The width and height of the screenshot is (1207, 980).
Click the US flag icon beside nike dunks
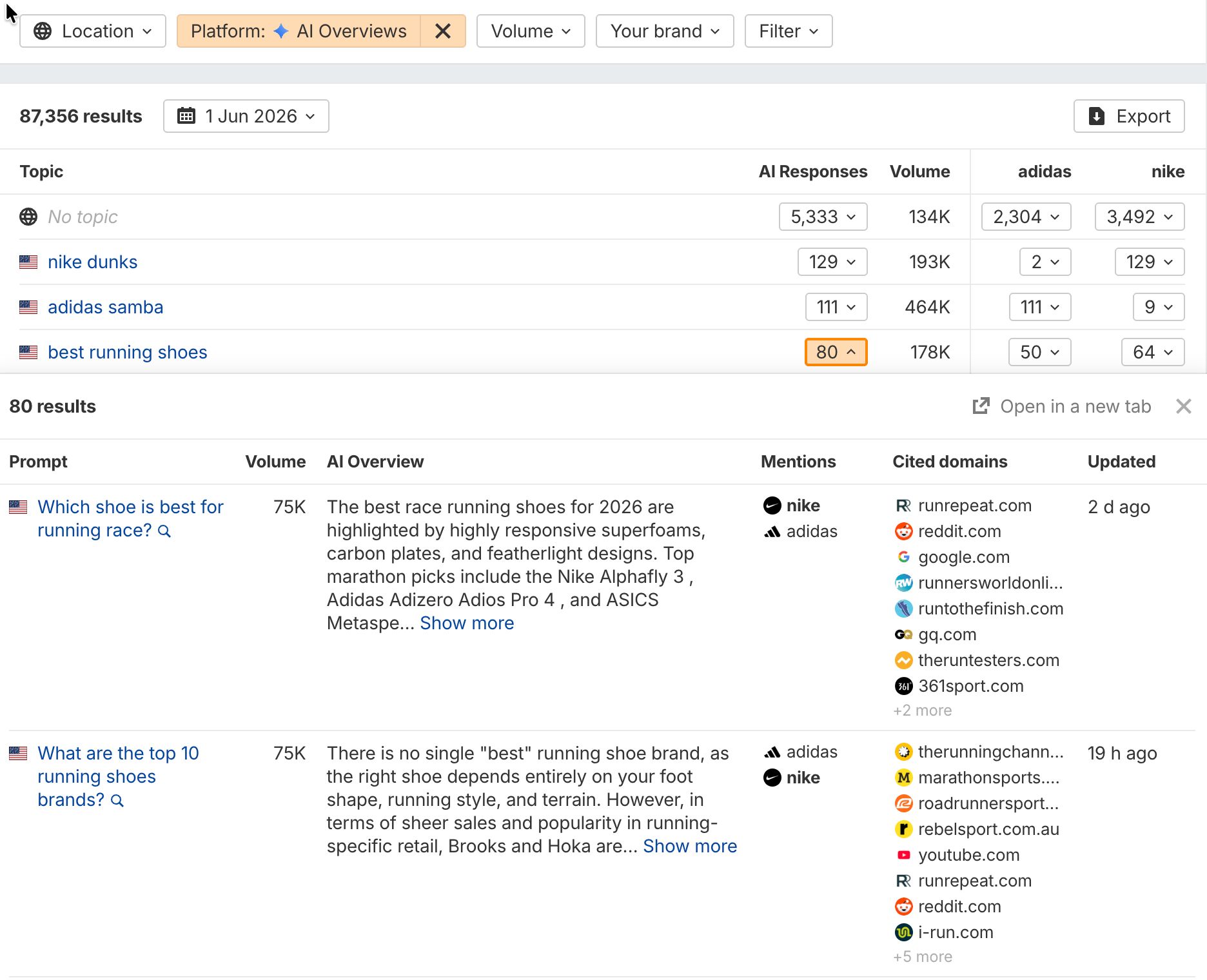[x=28, y=262]
